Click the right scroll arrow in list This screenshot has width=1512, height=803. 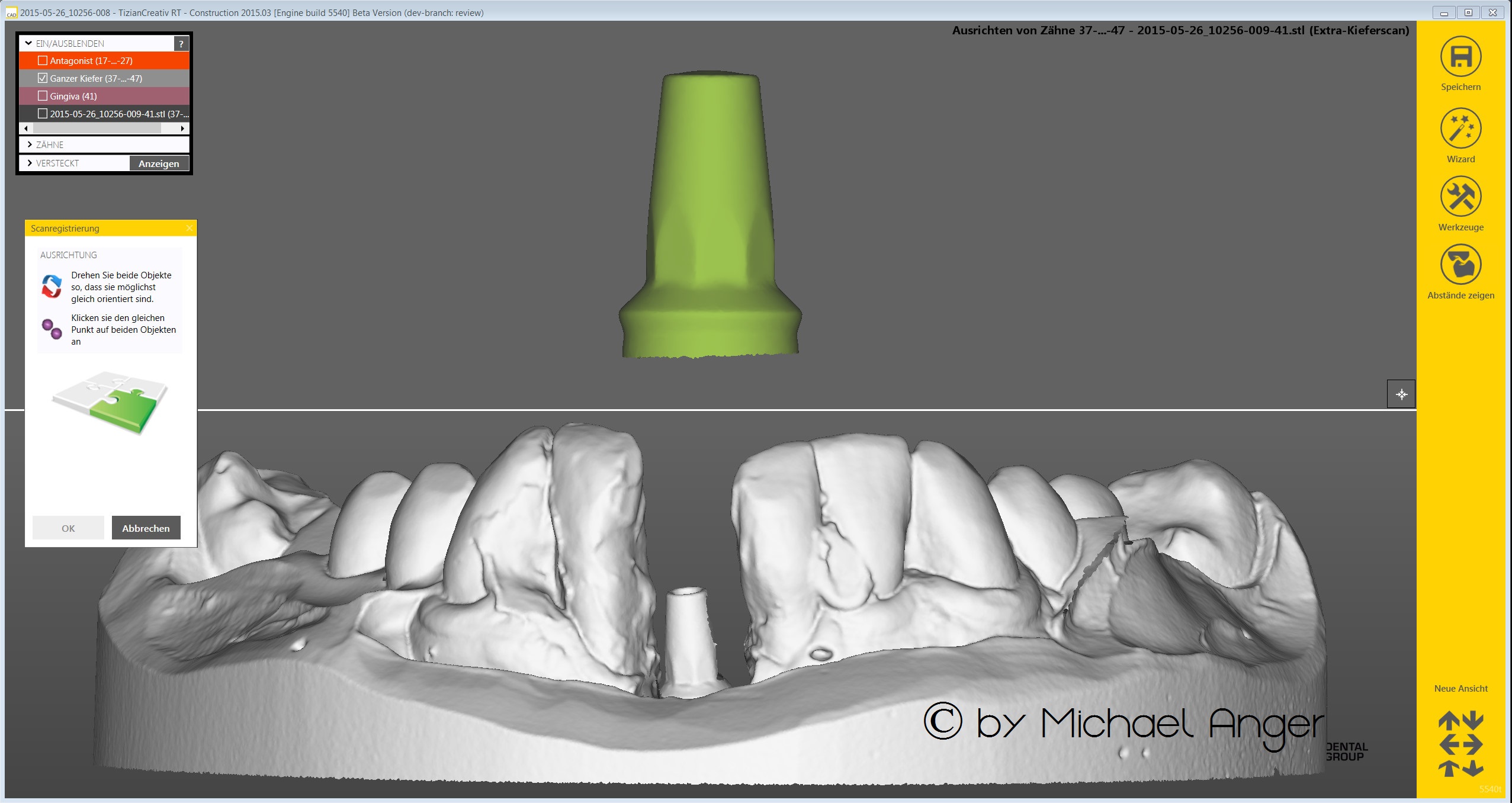point(182,129)
